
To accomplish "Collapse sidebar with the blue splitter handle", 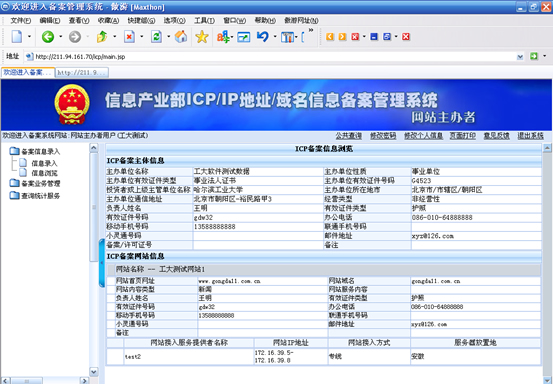I will pos(102,263).
